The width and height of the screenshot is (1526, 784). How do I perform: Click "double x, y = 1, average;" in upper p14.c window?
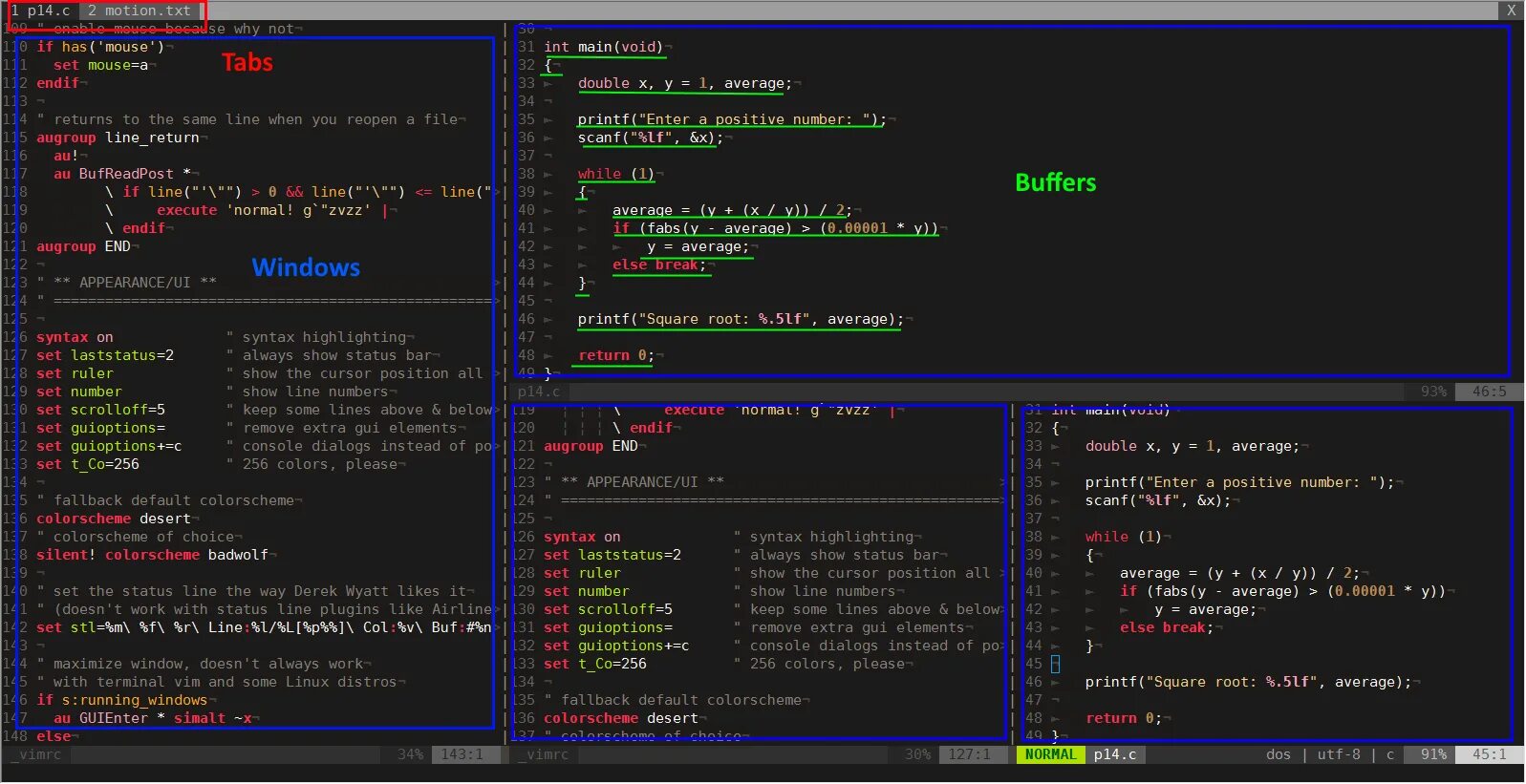[x=684, y=83]
